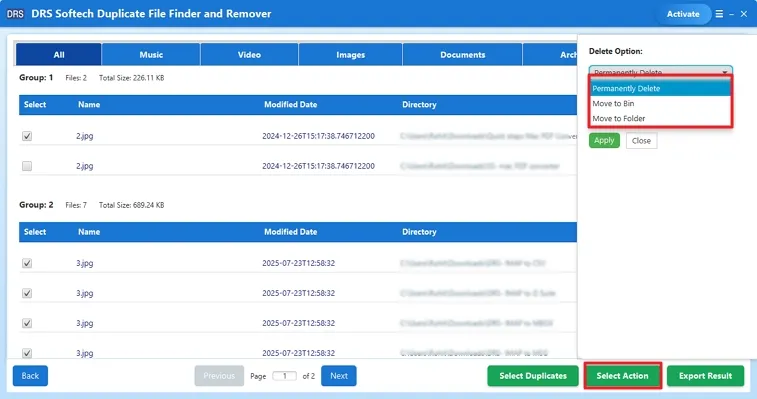Screen dimensions: 757x399
Task: Choose Permanently Delete option
Action: [x=660, y=88]
